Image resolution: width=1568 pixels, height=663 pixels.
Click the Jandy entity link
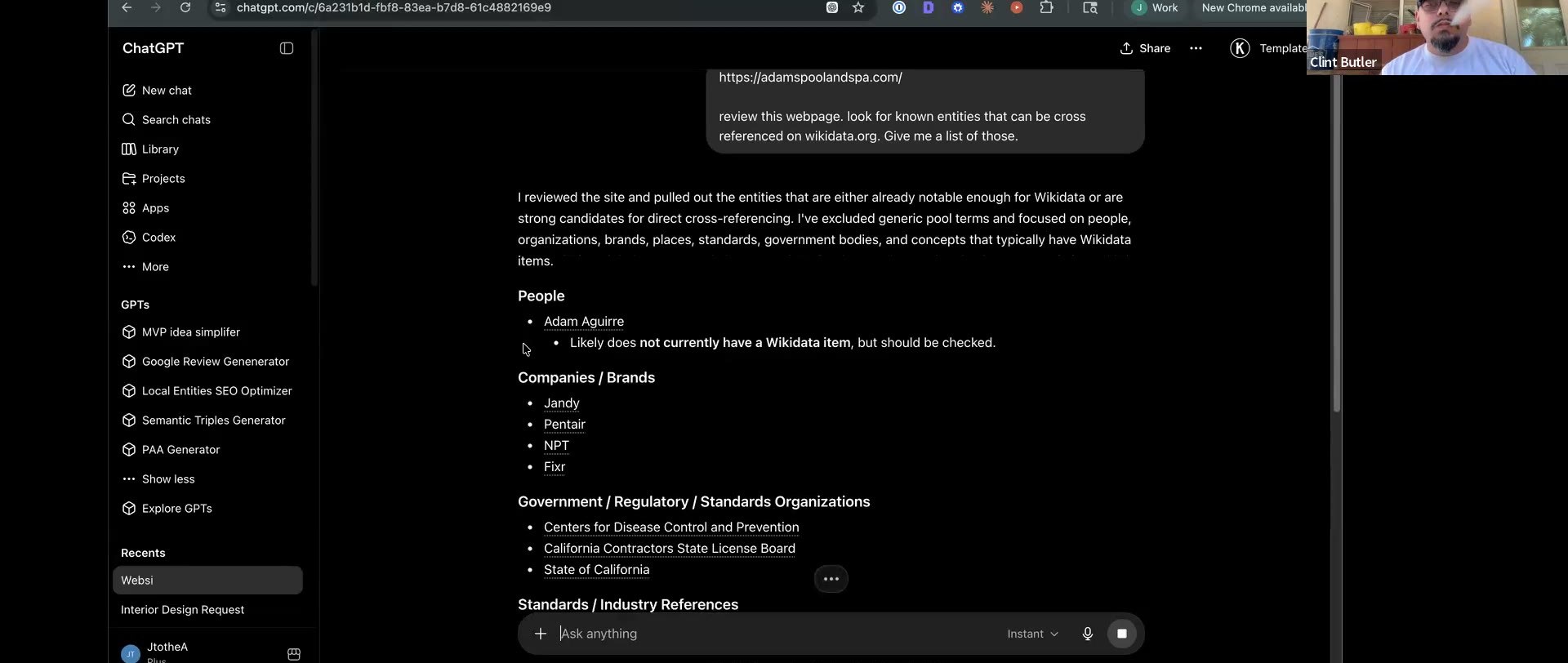562,403
